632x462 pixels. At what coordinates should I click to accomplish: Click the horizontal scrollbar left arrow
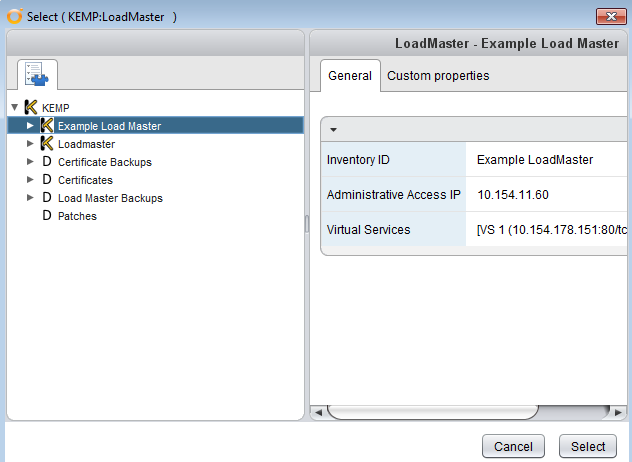click(x=318, y=412)
